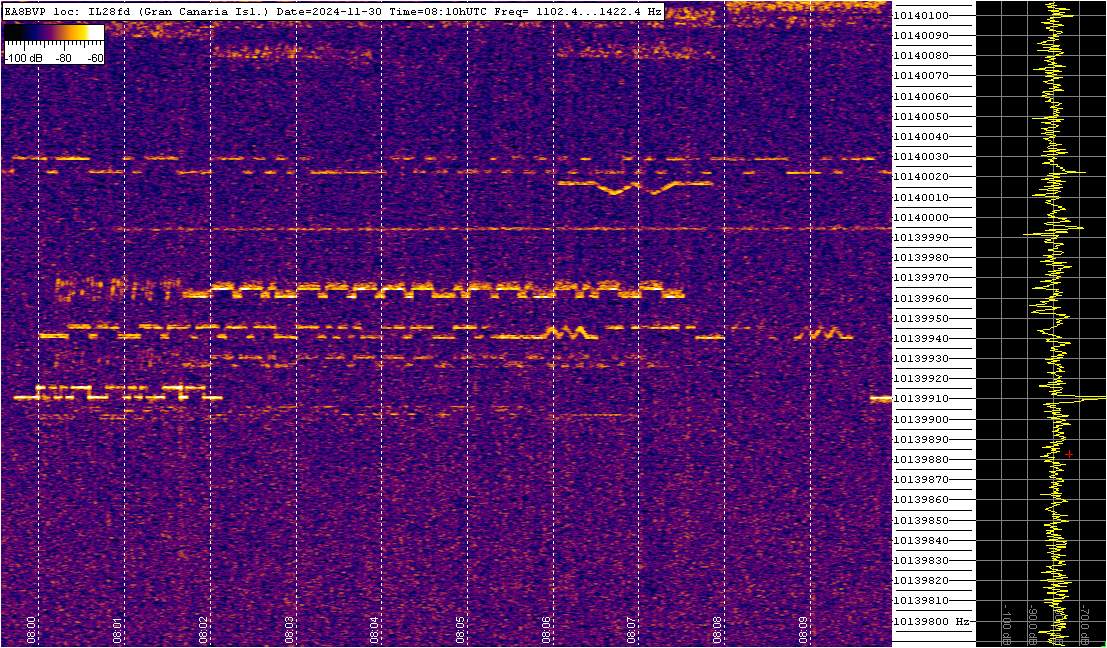The image size is (1107, 648).
Task: Click the 10139990 frequency label
Action: tap(921, 238)
